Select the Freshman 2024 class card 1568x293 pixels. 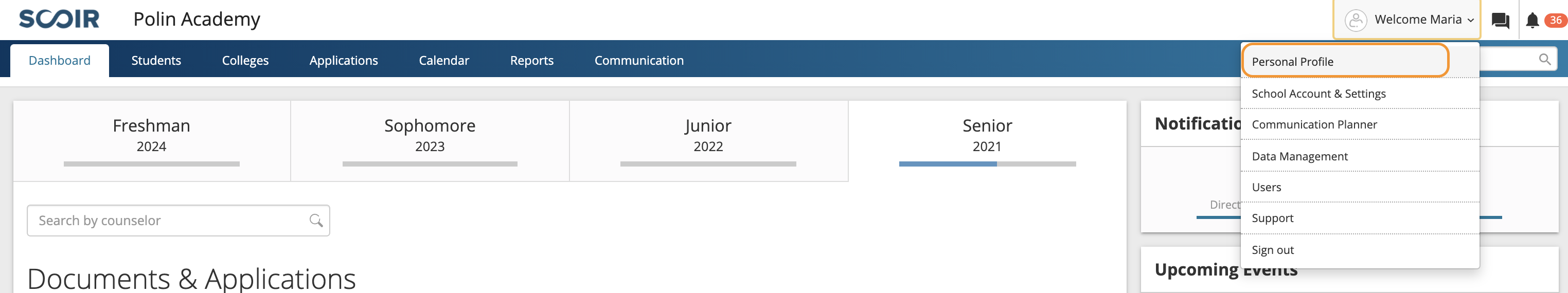pyautogui.click(x=152, y=141)
